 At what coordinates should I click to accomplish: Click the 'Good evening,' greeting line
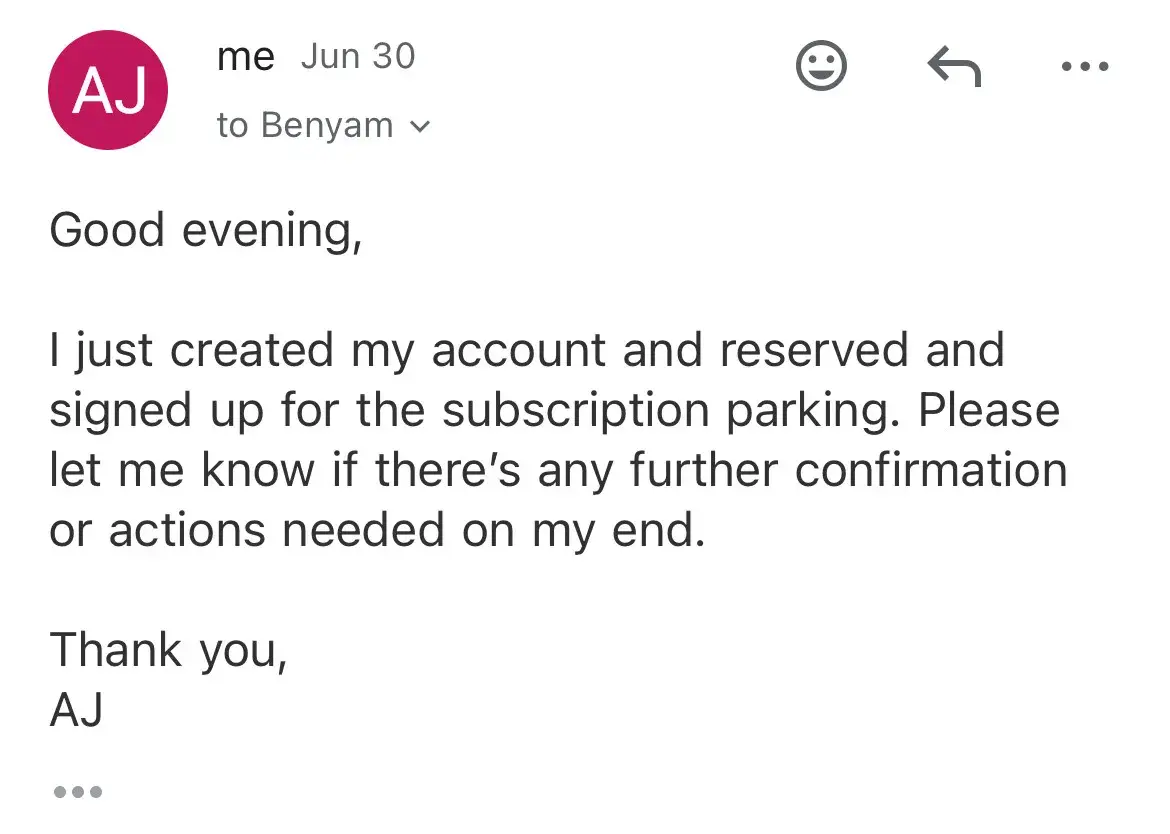click(206, 230)
